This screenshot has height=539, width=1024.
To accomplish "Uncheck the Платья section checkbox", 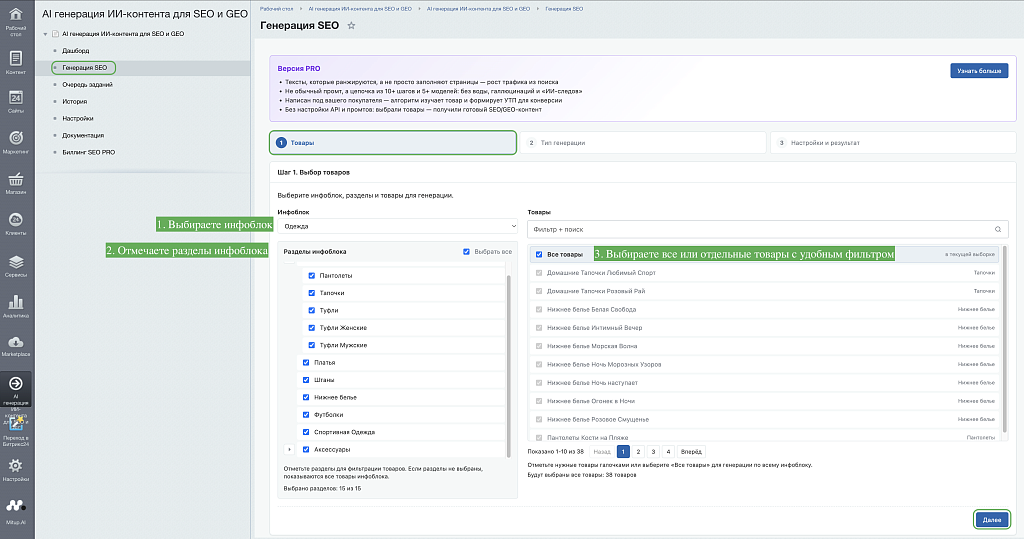I will pyautogui.click(x=306, y=363).
